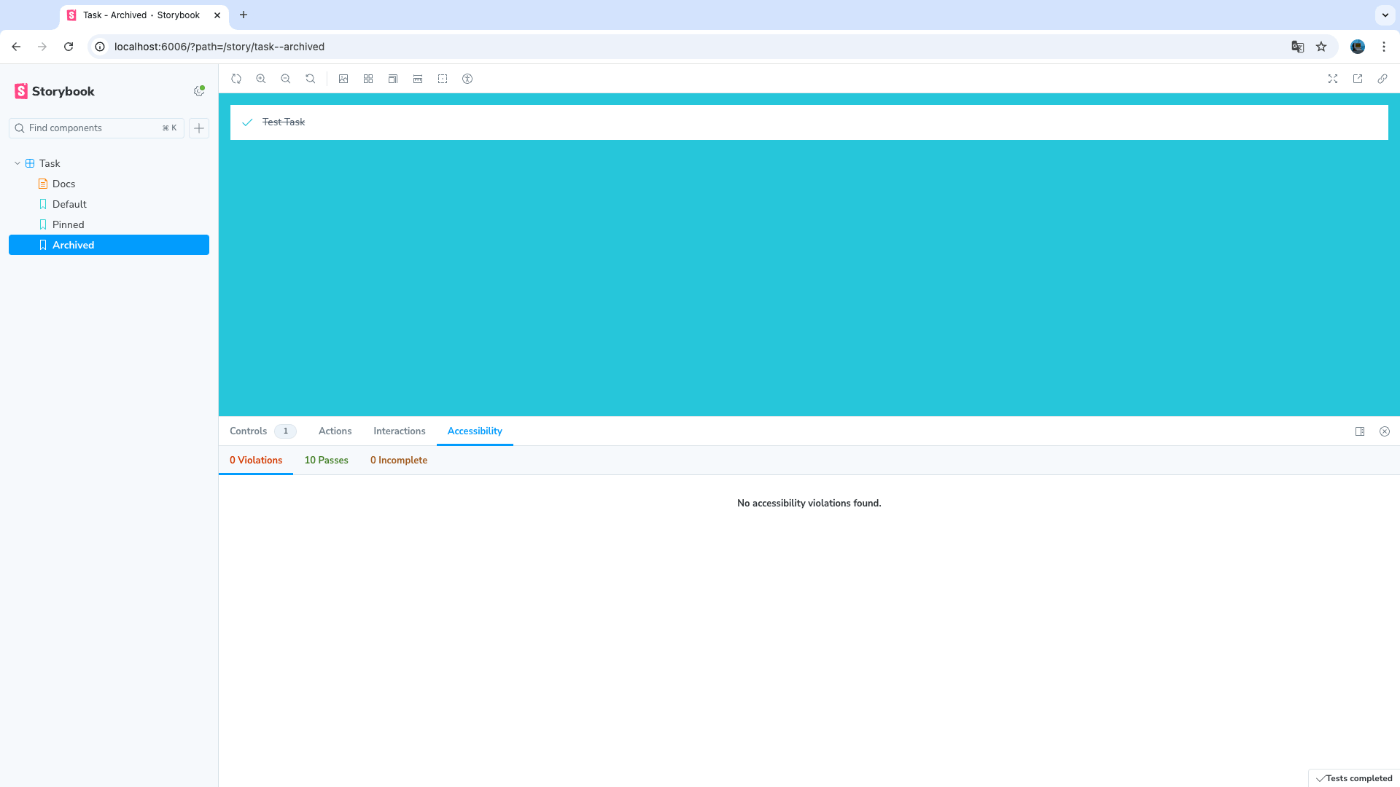The image size is (1400, 787).
Task: Enable the measure tool icon
Action: (x=417, y=78)
